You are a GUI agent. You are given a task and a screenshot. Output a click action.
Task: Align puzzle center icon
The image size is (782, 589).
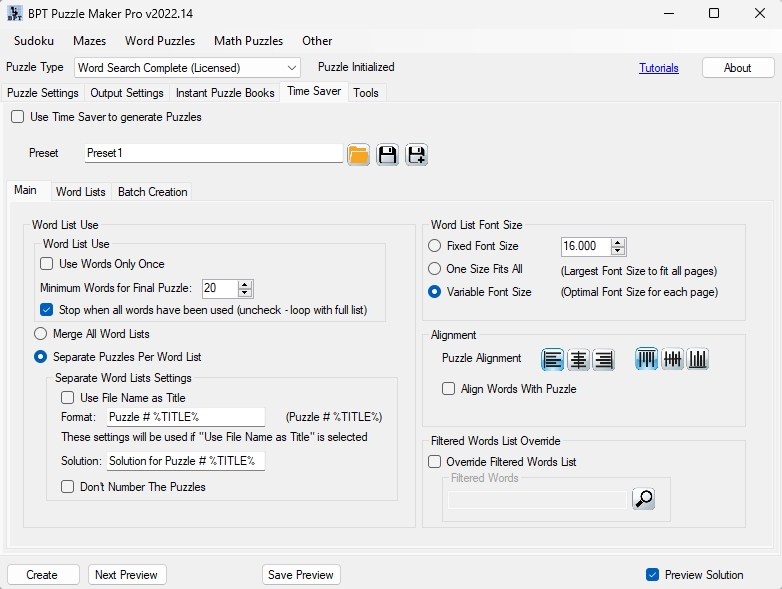pos(579,359)
